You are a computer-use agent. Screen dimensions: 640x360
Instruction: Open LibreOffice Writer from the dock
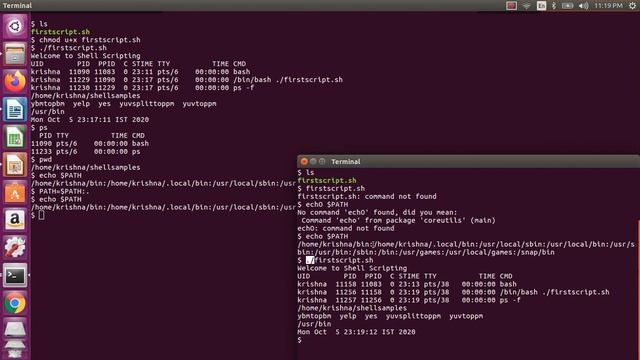click(15, 109)
